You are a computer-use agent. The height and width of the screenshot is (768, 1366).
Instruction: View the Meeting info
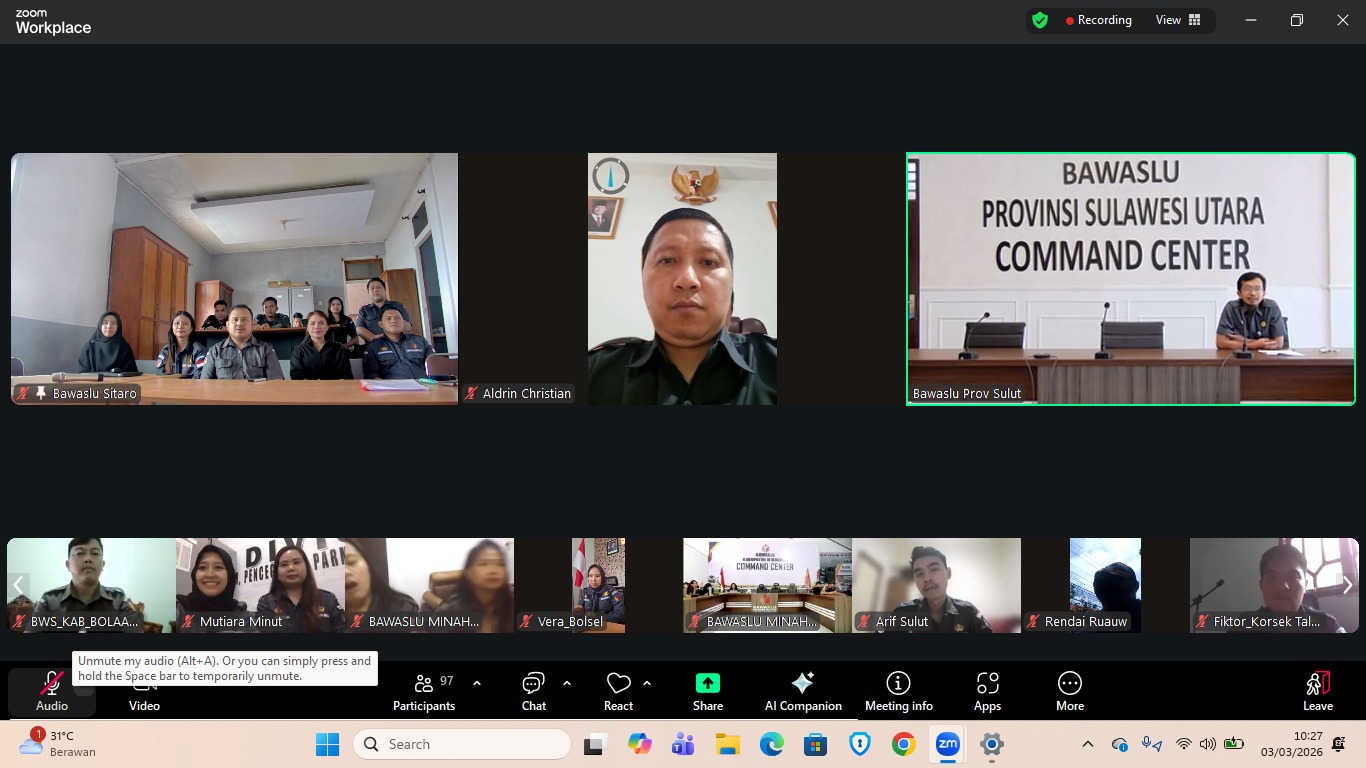pyautogui.click(x=898, y=691)
